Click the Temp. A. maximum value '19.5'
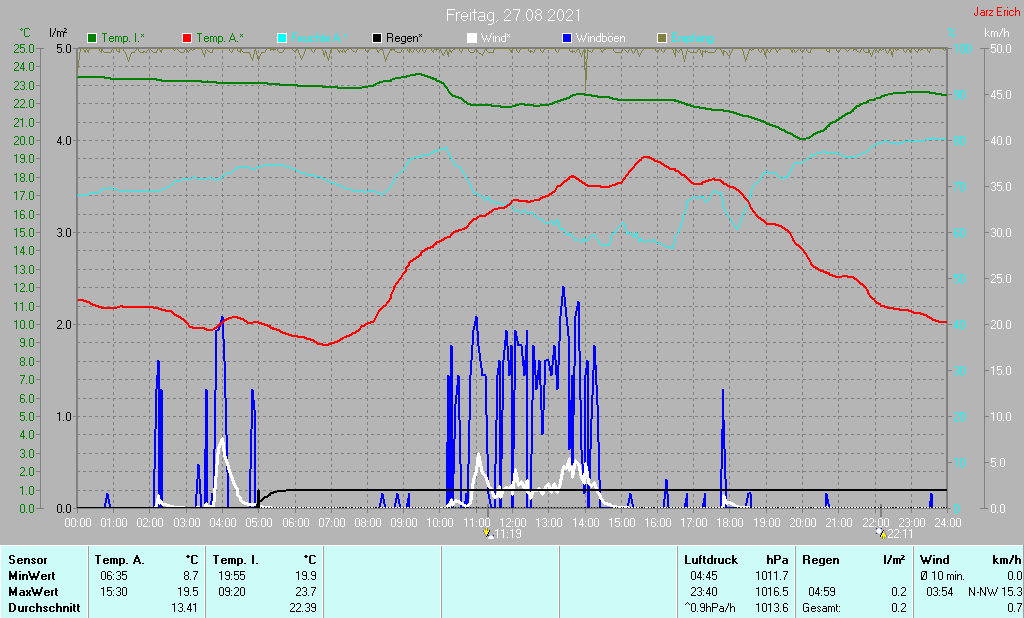The height and width of the screenshot is (618, 1024). (188, 592)
